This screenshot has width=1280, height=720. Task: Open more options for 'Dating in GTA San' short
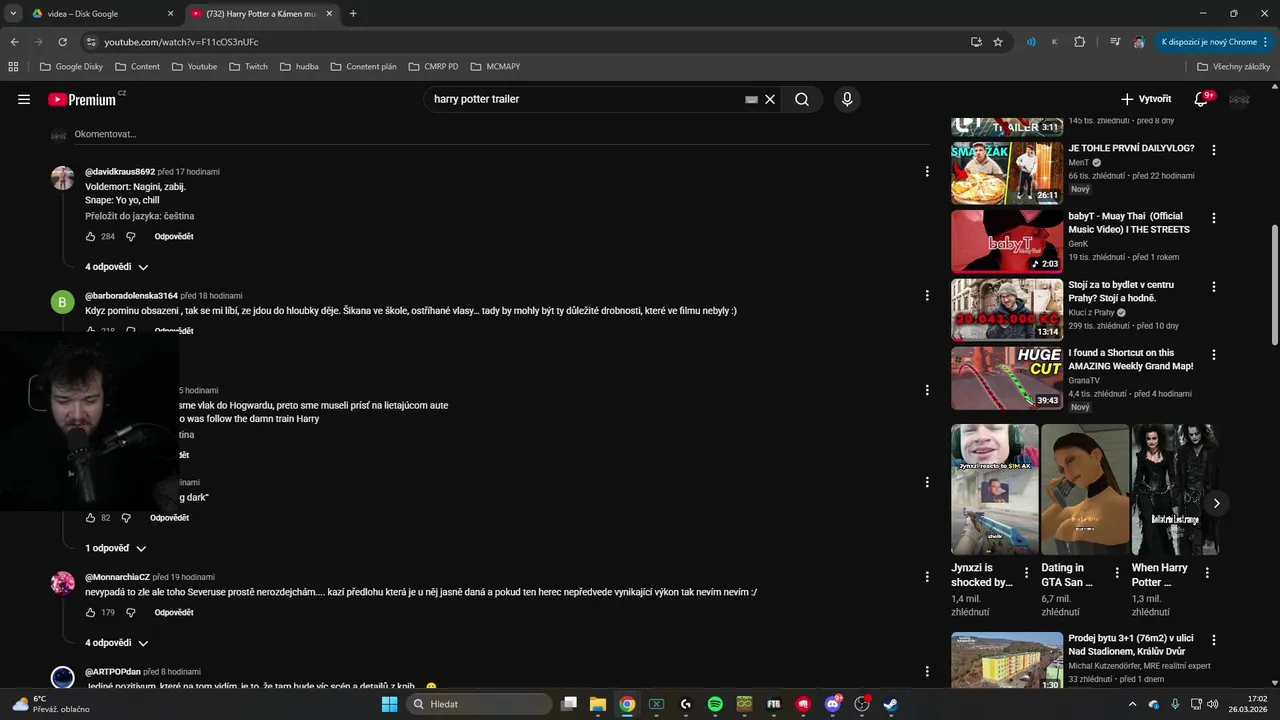tap(1117, 574)
